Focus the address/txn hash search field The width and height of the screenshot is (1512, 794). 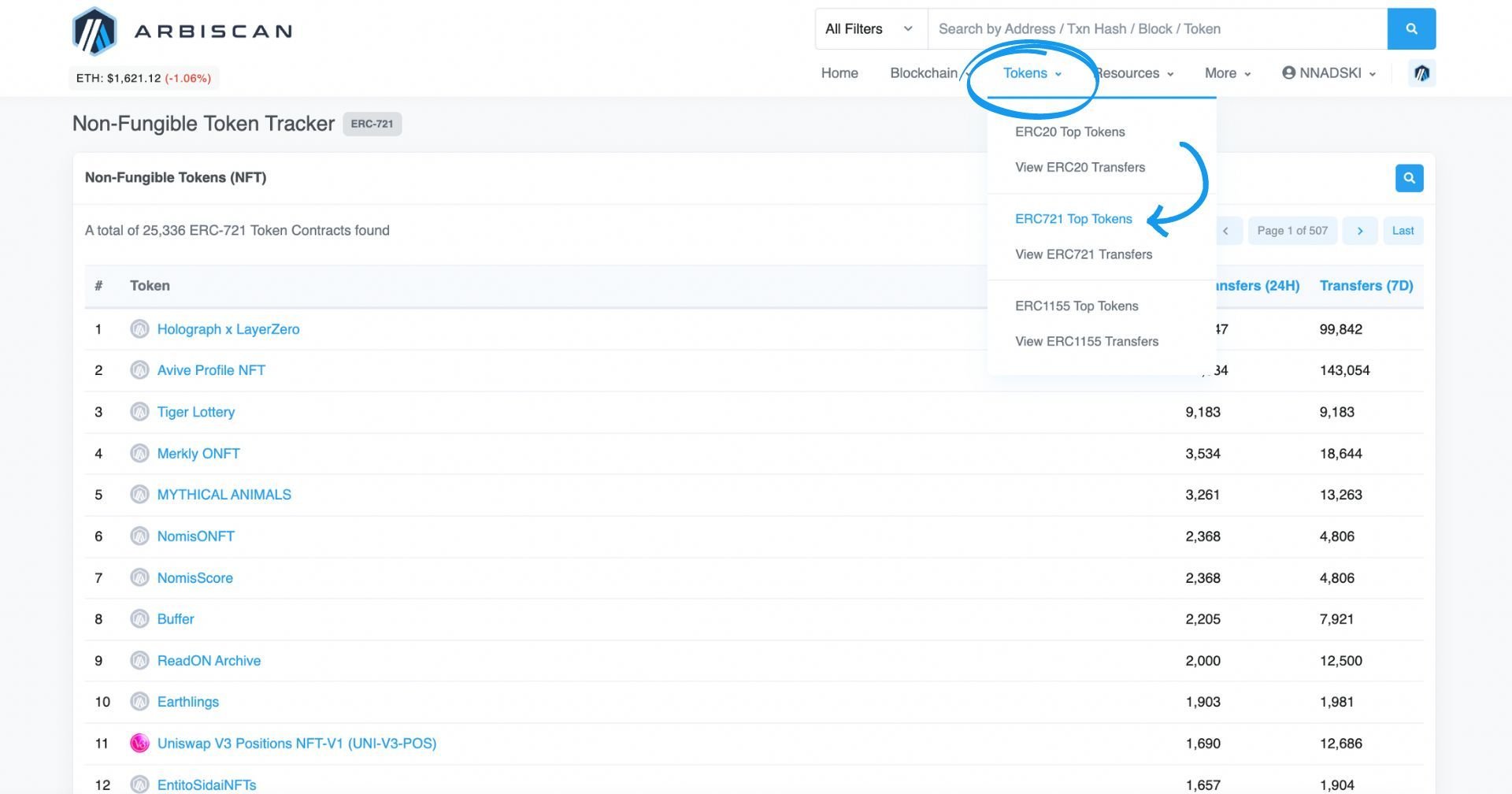(x=1157, y=29)
